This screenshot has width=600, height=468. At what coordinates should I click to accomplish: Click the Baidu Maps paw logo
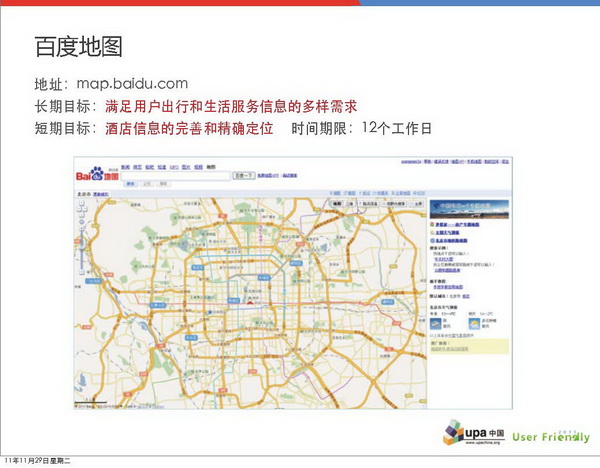(x=97, y=174)
